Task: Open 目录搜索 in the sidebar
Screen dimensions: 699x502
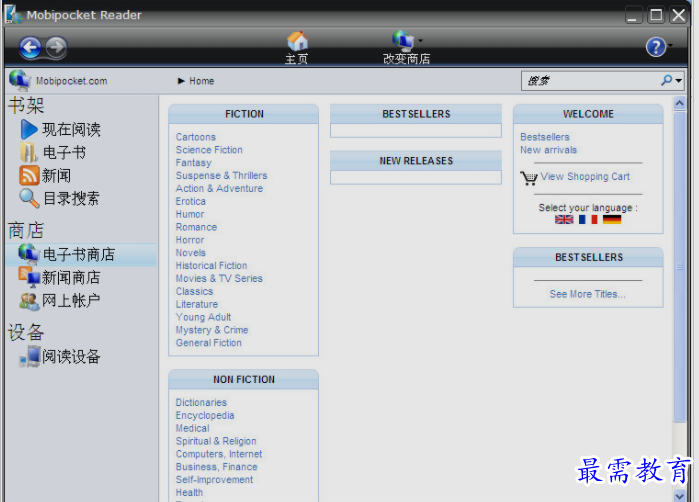Action: click(x=71, y=199)
